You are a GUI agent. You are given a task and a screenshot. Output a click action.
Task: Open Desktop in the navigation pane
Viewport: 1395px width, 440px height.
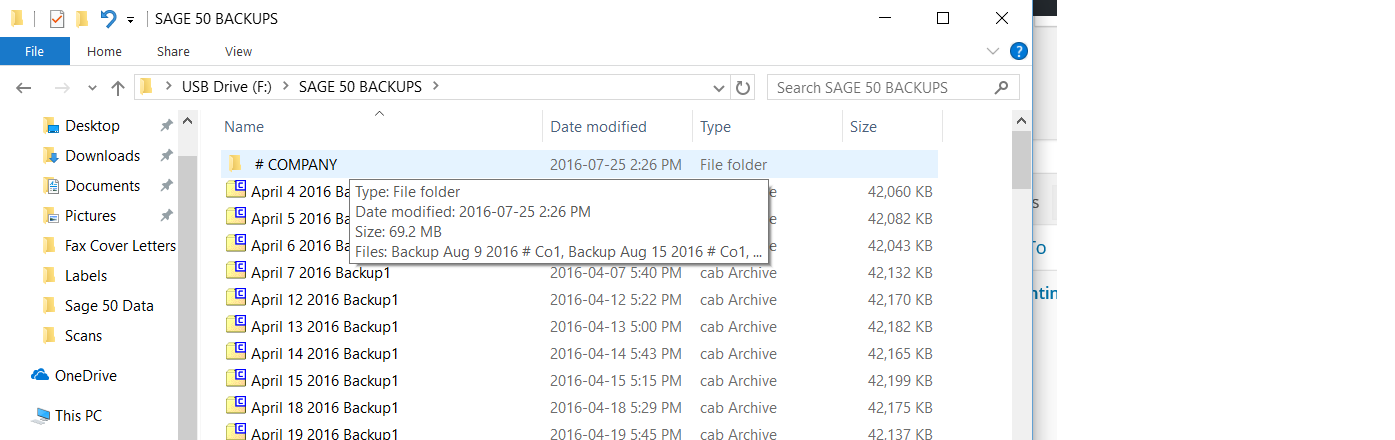coord(92,126)
